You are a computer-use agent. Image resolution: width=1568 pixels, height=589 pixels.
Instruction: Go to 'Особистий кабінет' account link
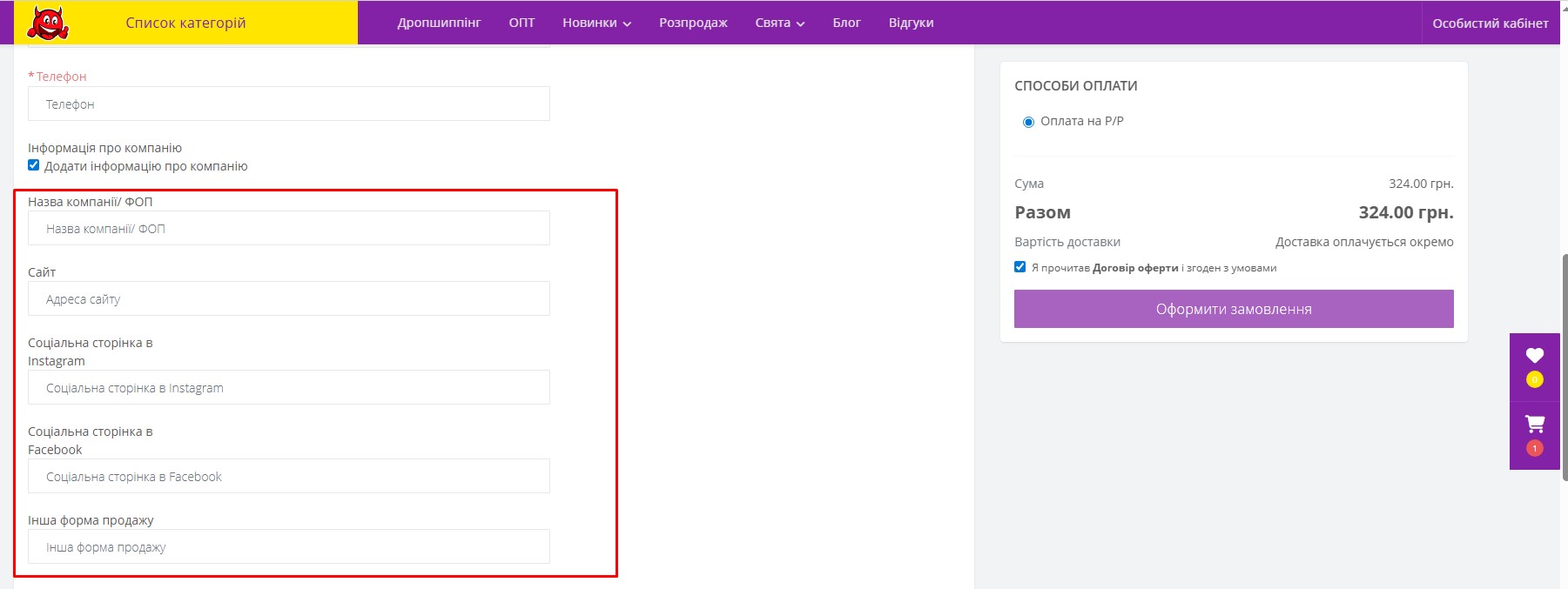[1490, 23]
